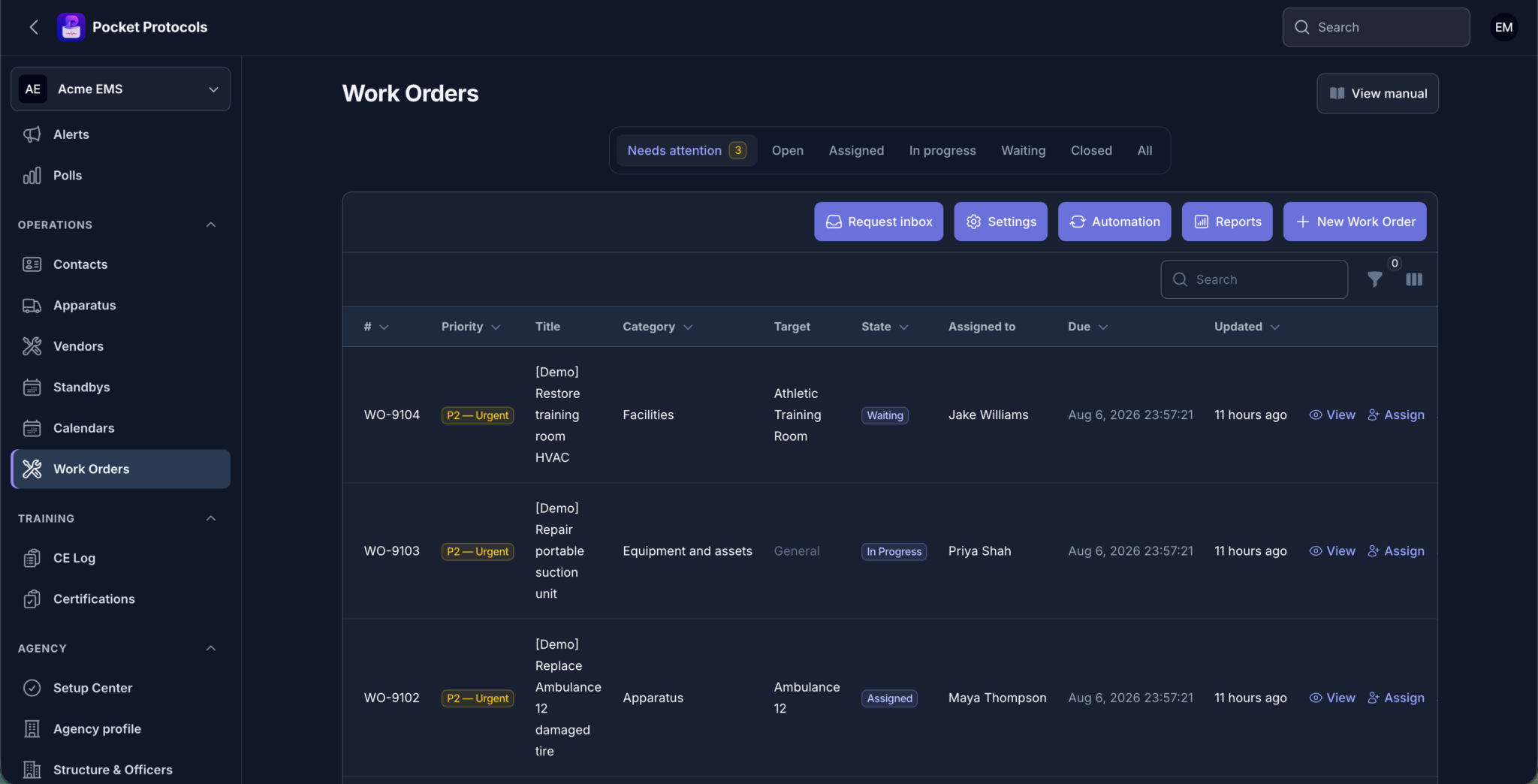Click assignee name Maya Thompson
Screen dimensions: 1538x784
[x=997, y=698]
